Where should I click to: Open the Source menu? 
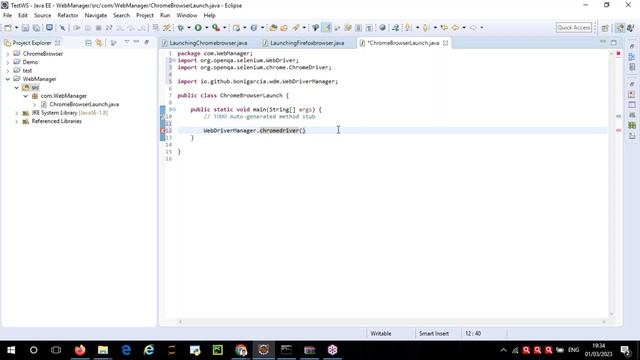pos(42,16)
